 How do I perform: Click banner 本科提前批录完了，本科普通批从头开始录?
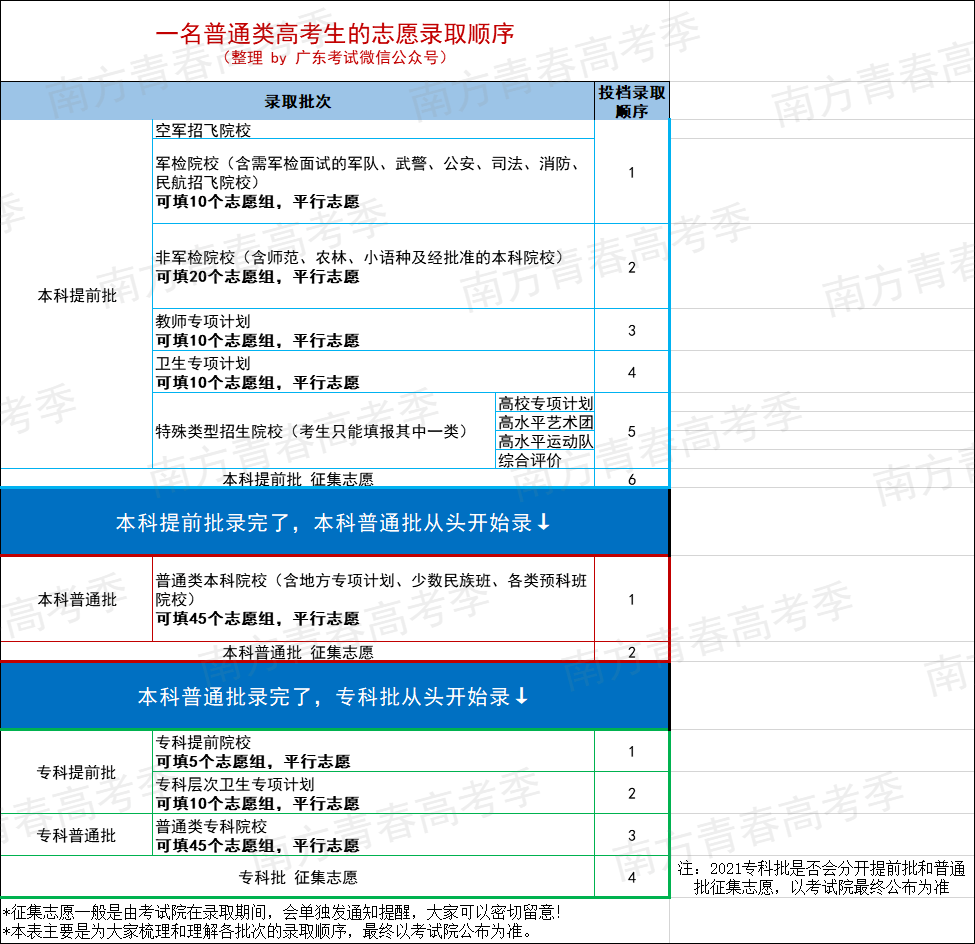(x=335, y=522)
